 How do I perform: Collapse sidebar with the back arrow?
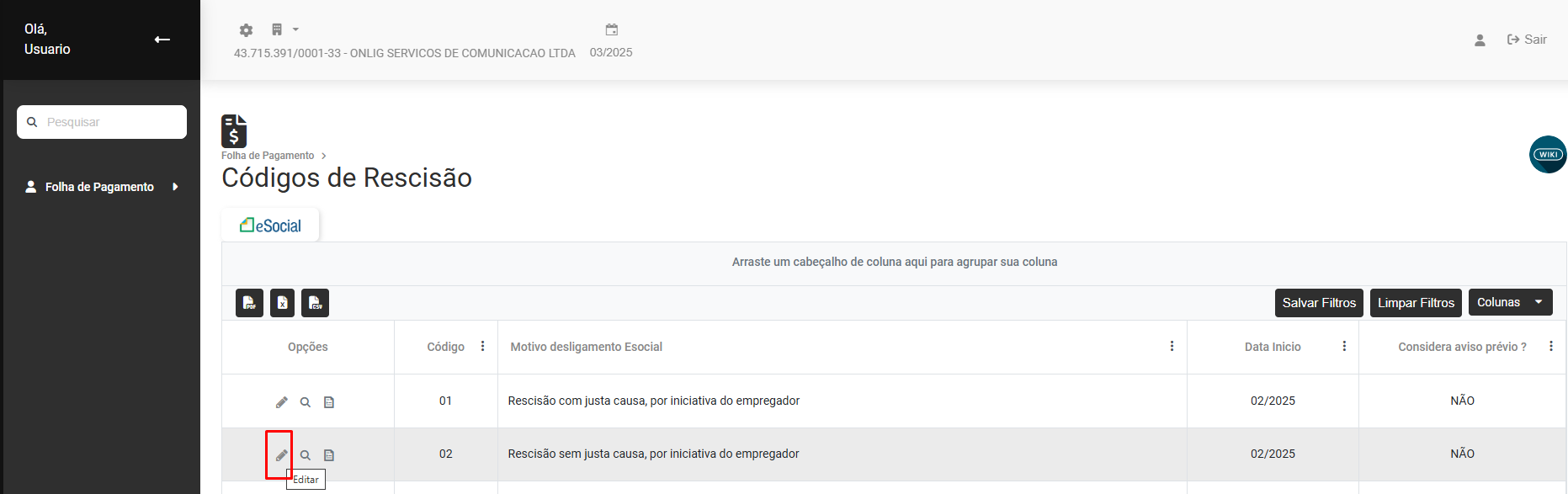point(162,40)
